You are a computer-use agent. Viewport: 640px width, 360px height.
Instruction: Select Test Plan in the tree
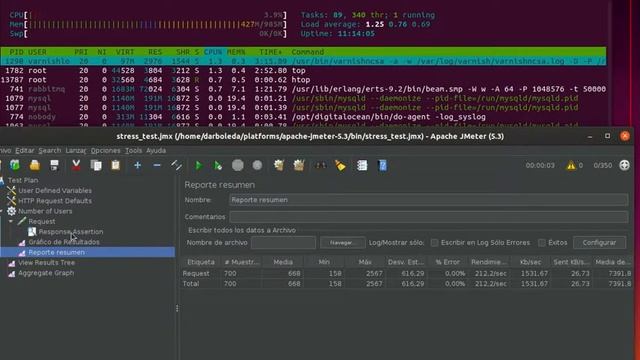[23, 180]
